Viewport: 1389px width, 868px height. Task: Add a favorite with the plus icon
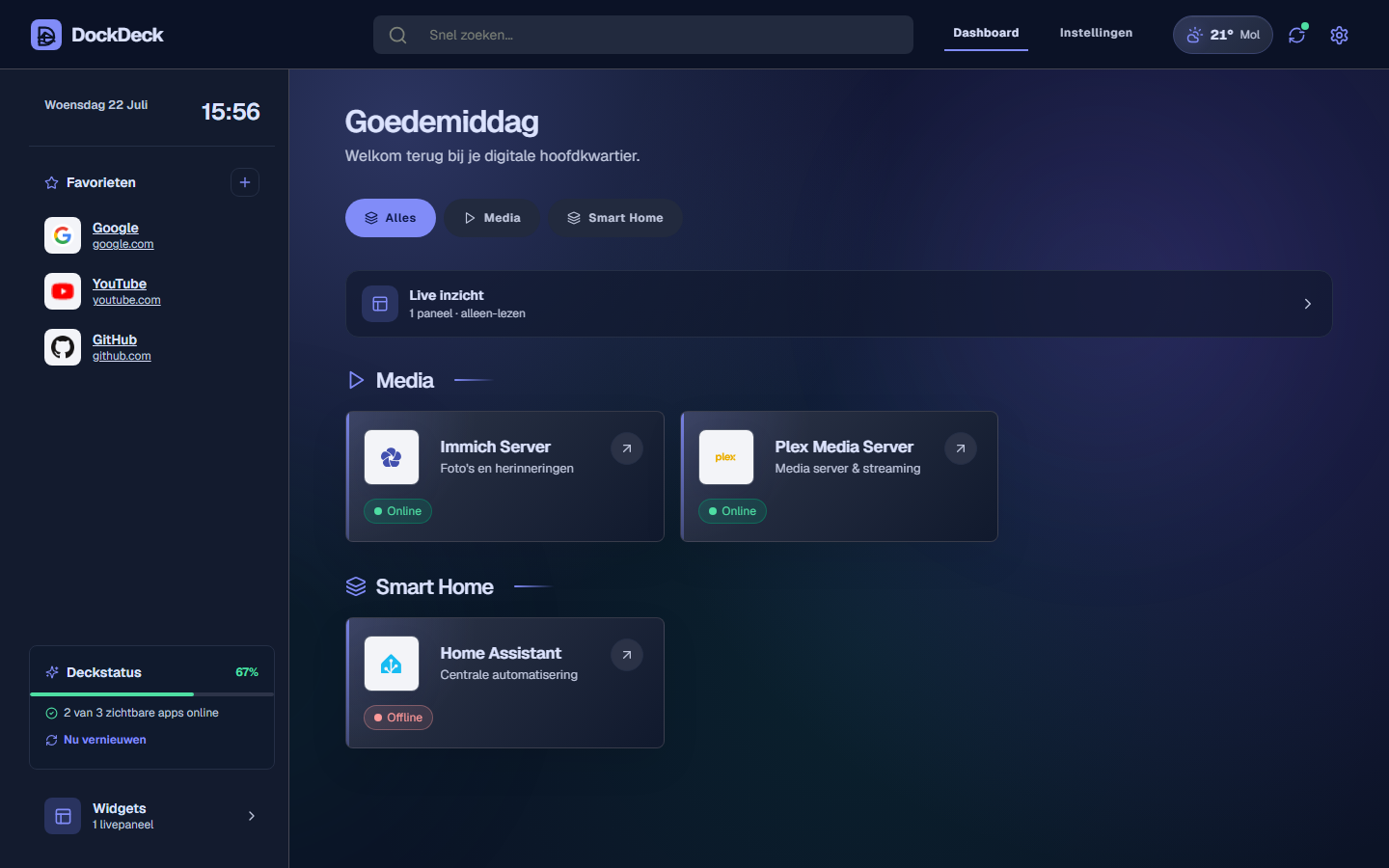pyautogui.click(x=245, y=182)
